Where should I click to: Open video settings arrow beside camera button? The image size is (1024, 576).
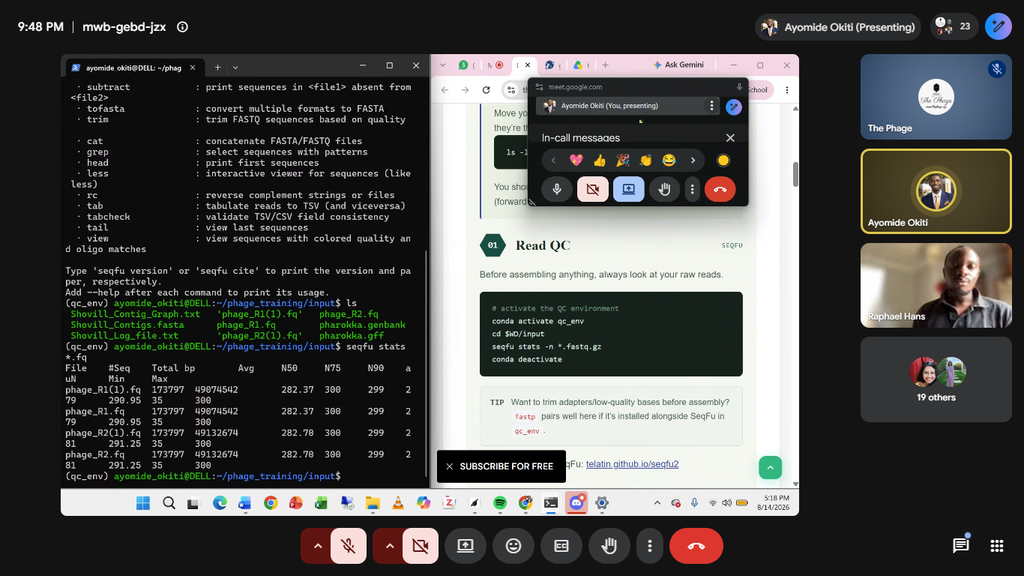coord(389,546)
